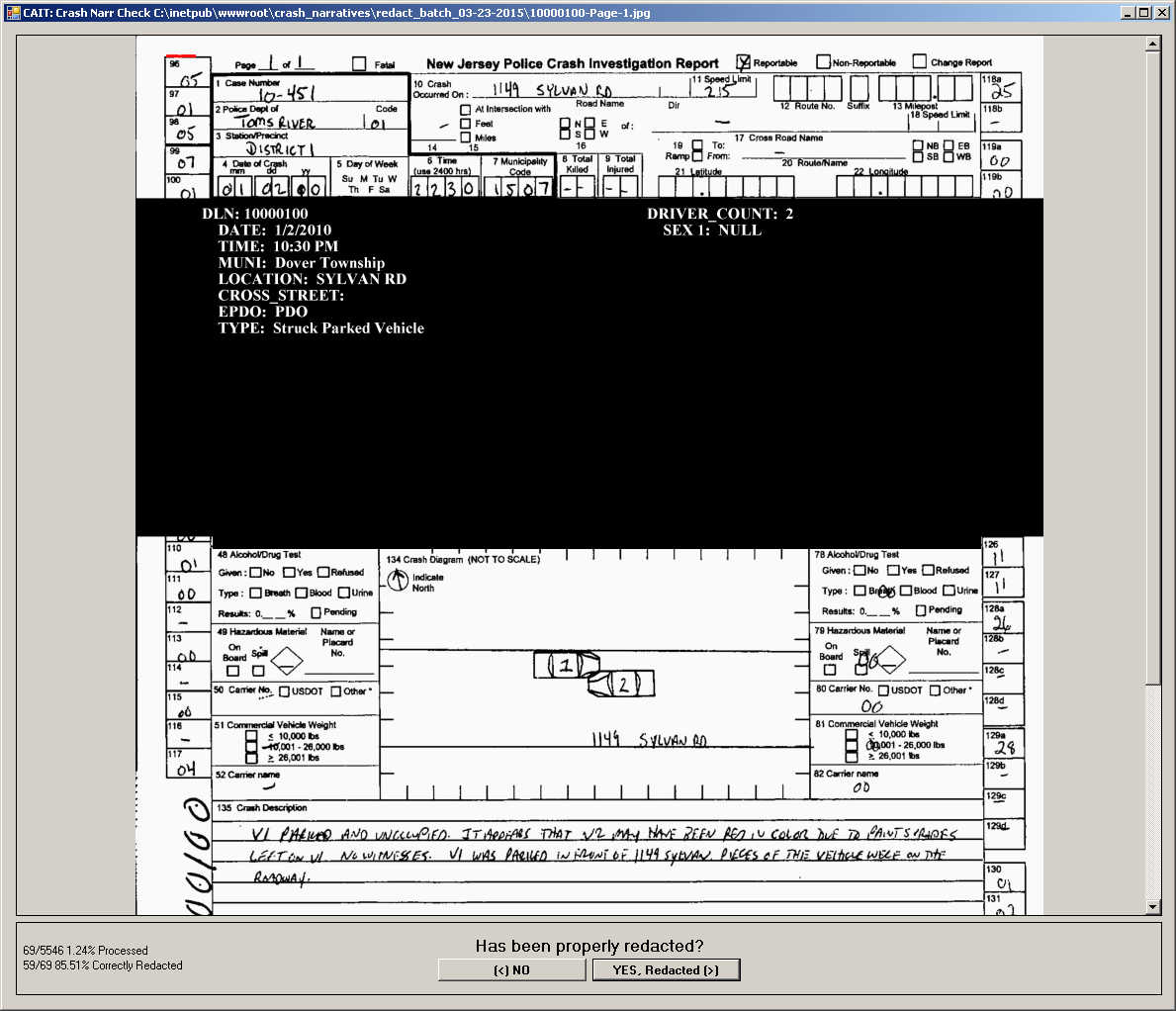This screenshot has height=1011, width=1176.
Task: Click the 'TYPE: Struck Parked Vehicle' text
Action: coord(321,327)
